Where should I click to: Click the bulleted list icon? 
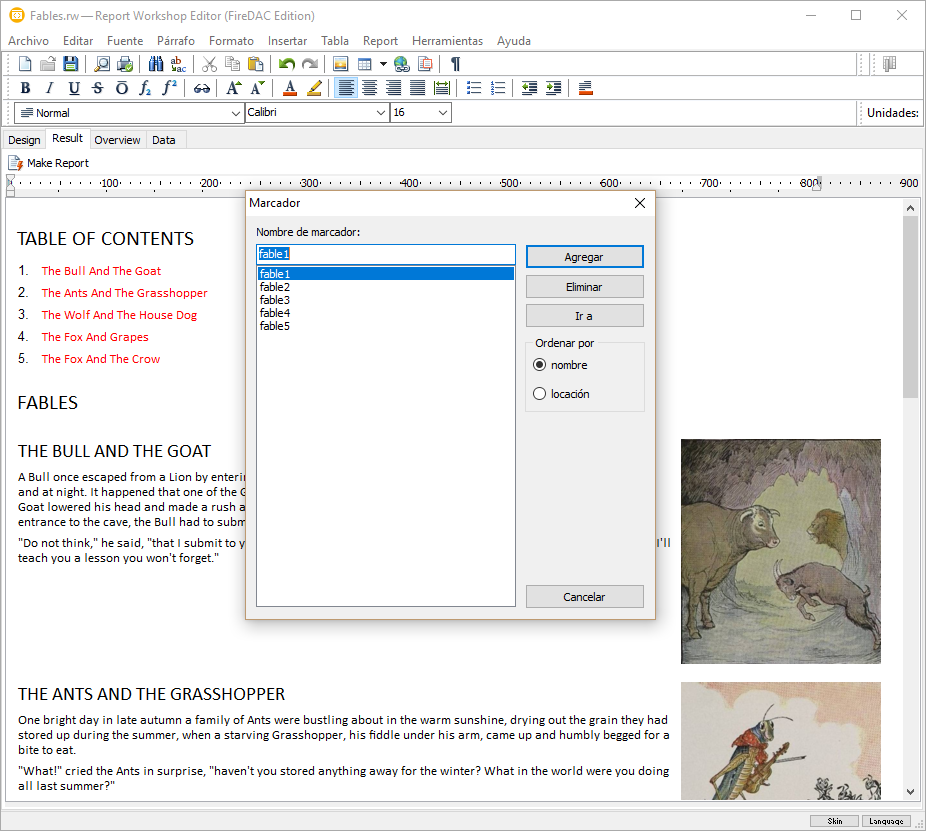tap(474, 88)
